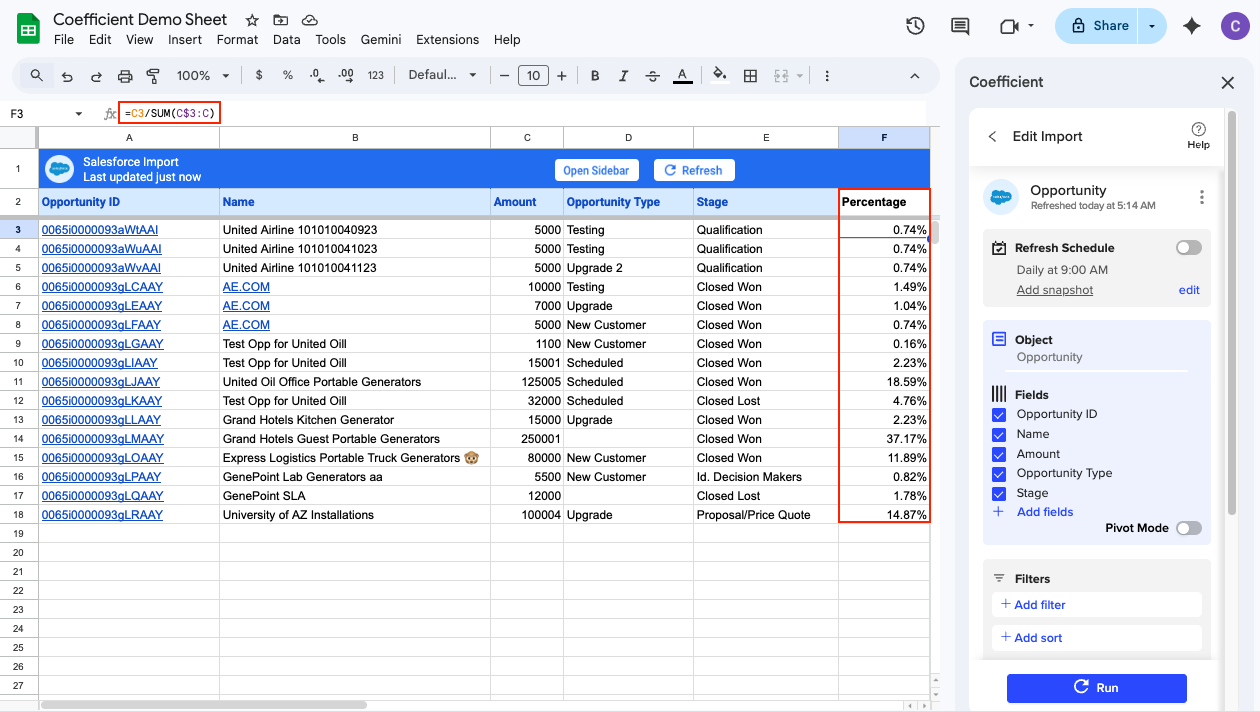The height and width of the screenshot is (712, 1260).
Task: Select the Paint format tool
Action: 152,75
